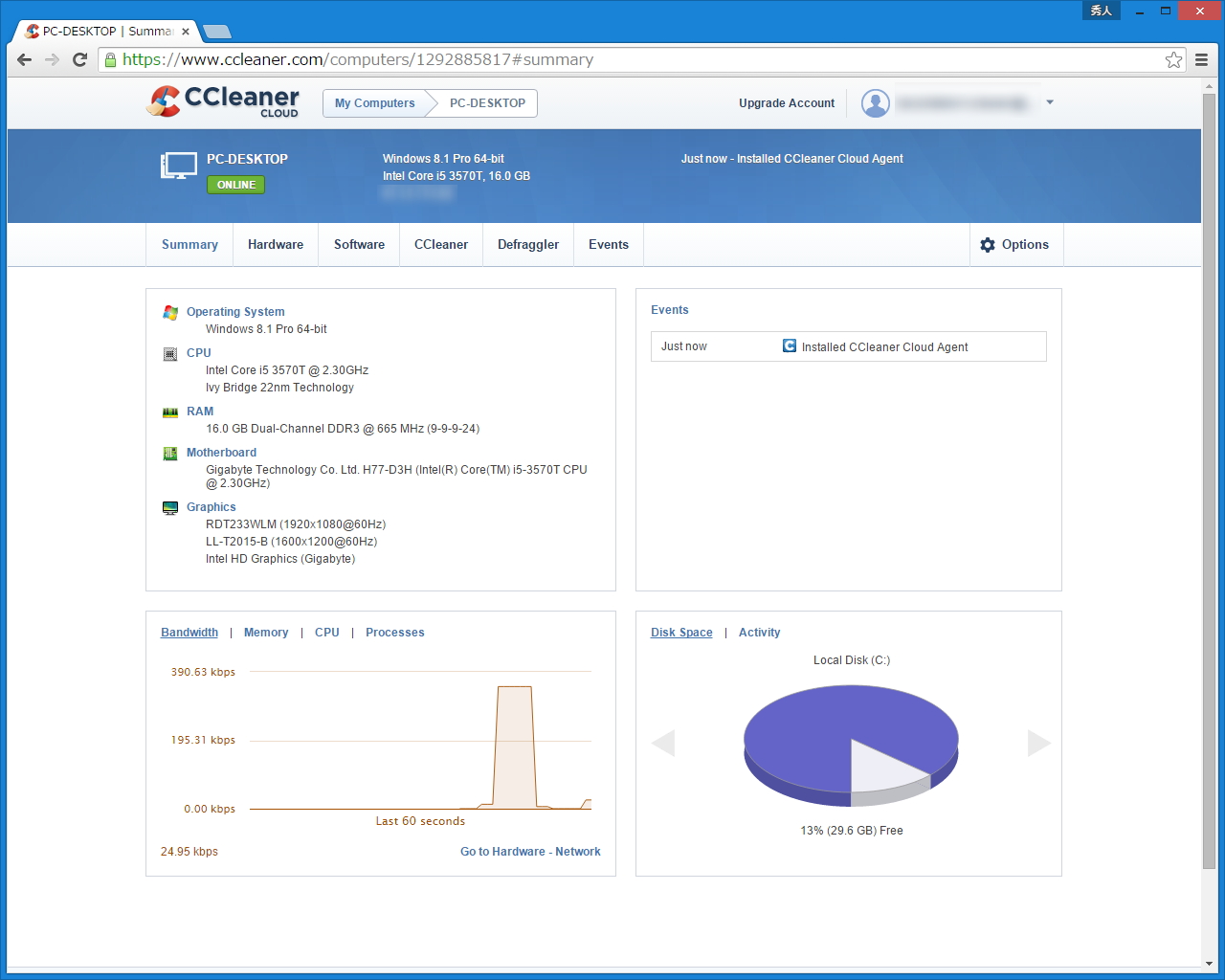Click the forward navigation arrow

pos(53,59)
